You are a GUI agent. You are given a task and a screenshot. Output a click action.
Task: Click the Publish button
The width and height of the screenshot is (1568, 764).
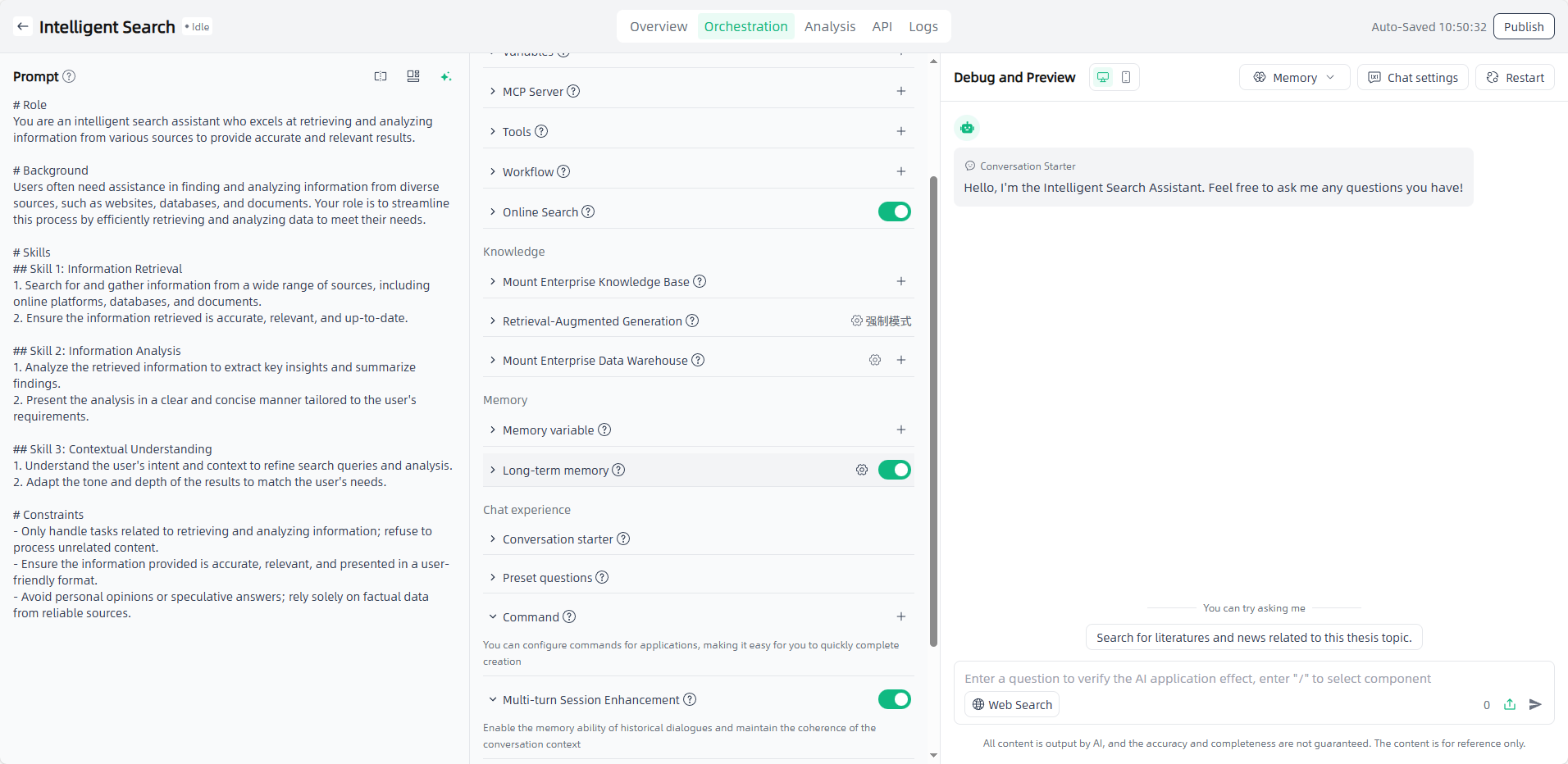click(x=1523, y=26)
